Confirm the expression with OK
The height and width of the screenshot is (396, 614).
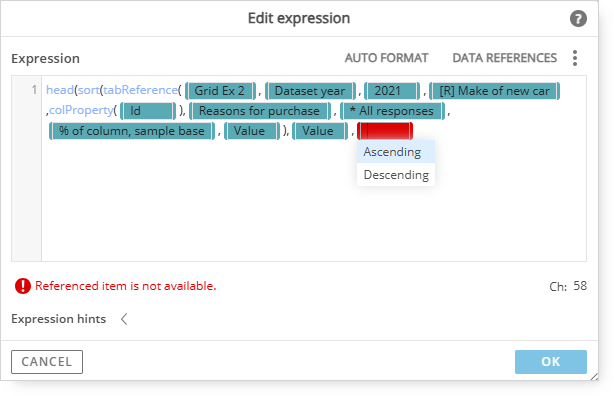pos(551,362)
